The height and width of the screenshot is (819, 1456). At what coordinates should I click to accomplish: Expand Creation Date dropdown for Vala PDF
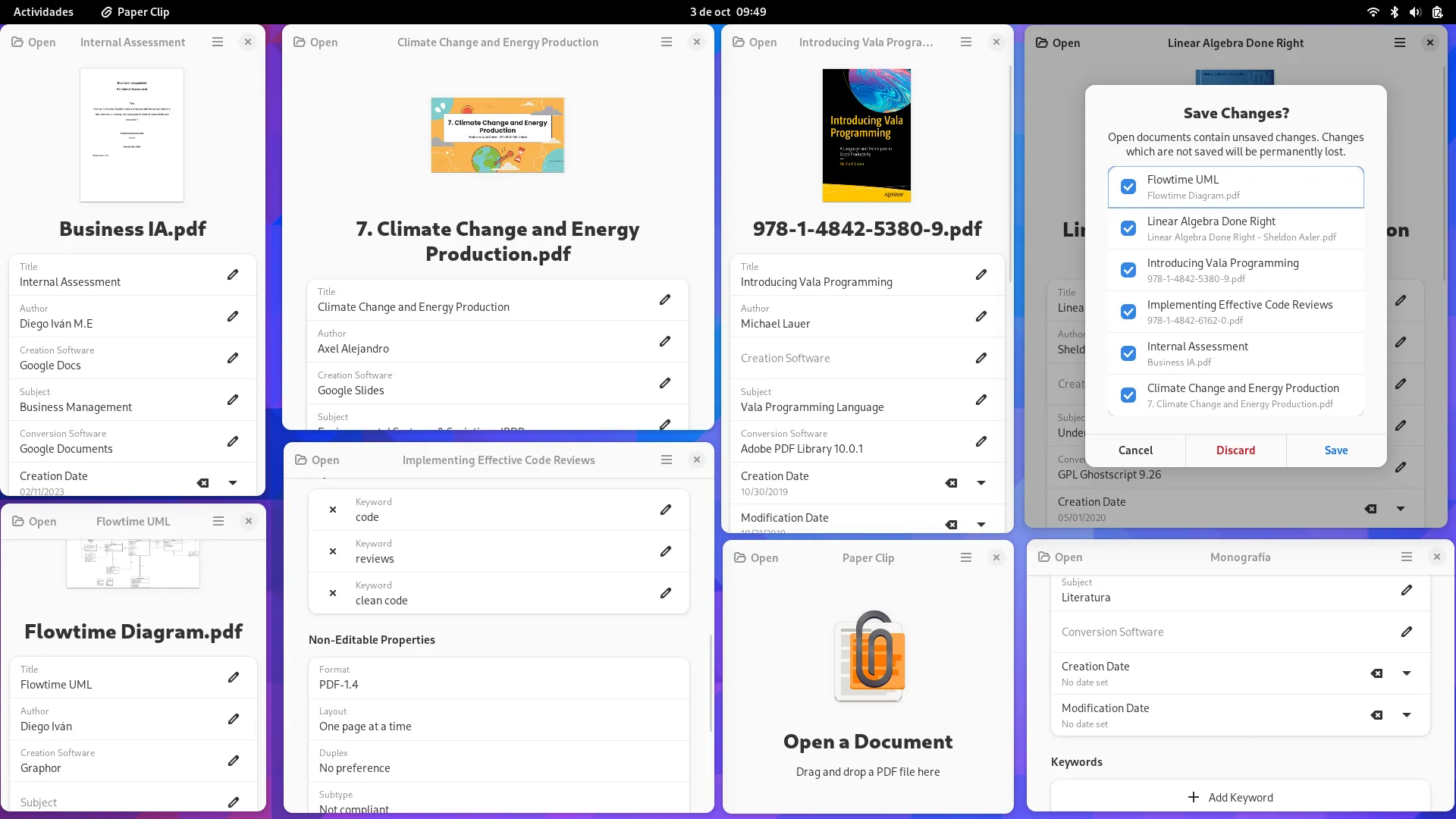[981, 483]
